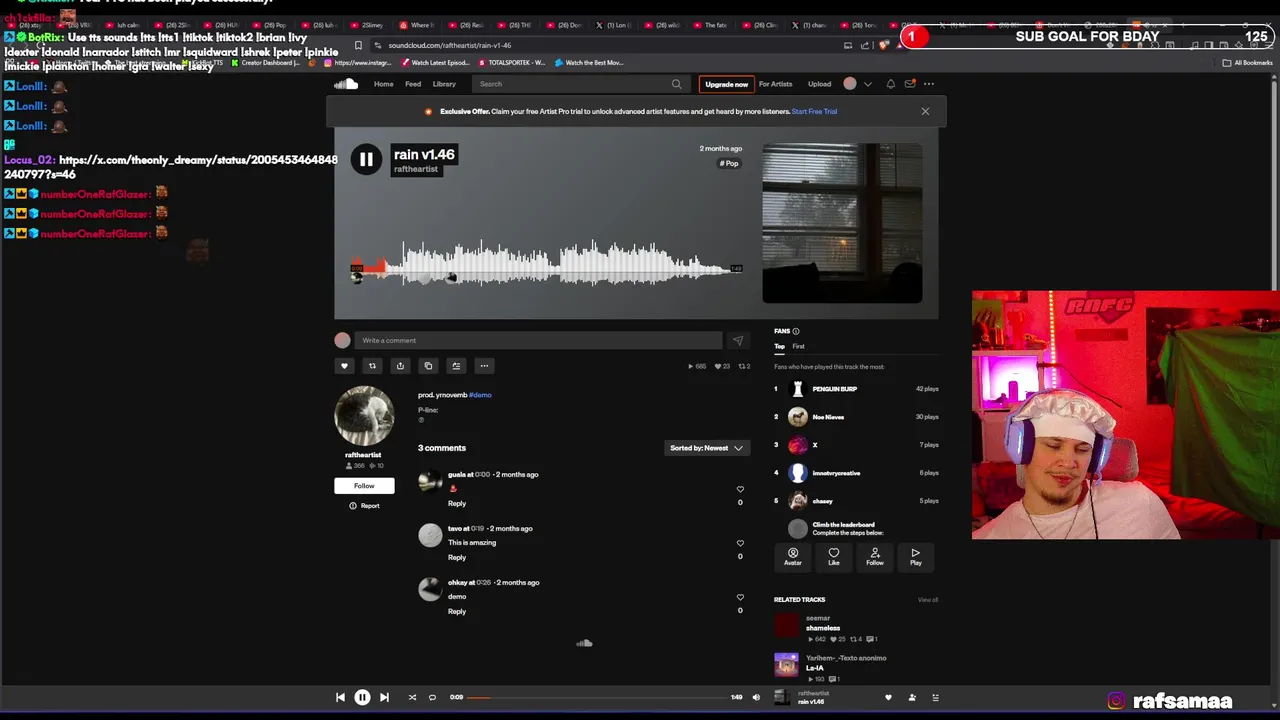The height and width of the screenshot is (720, 1280).
Task: Go to Home in SoundCloud nav
Action: (384, 84)
